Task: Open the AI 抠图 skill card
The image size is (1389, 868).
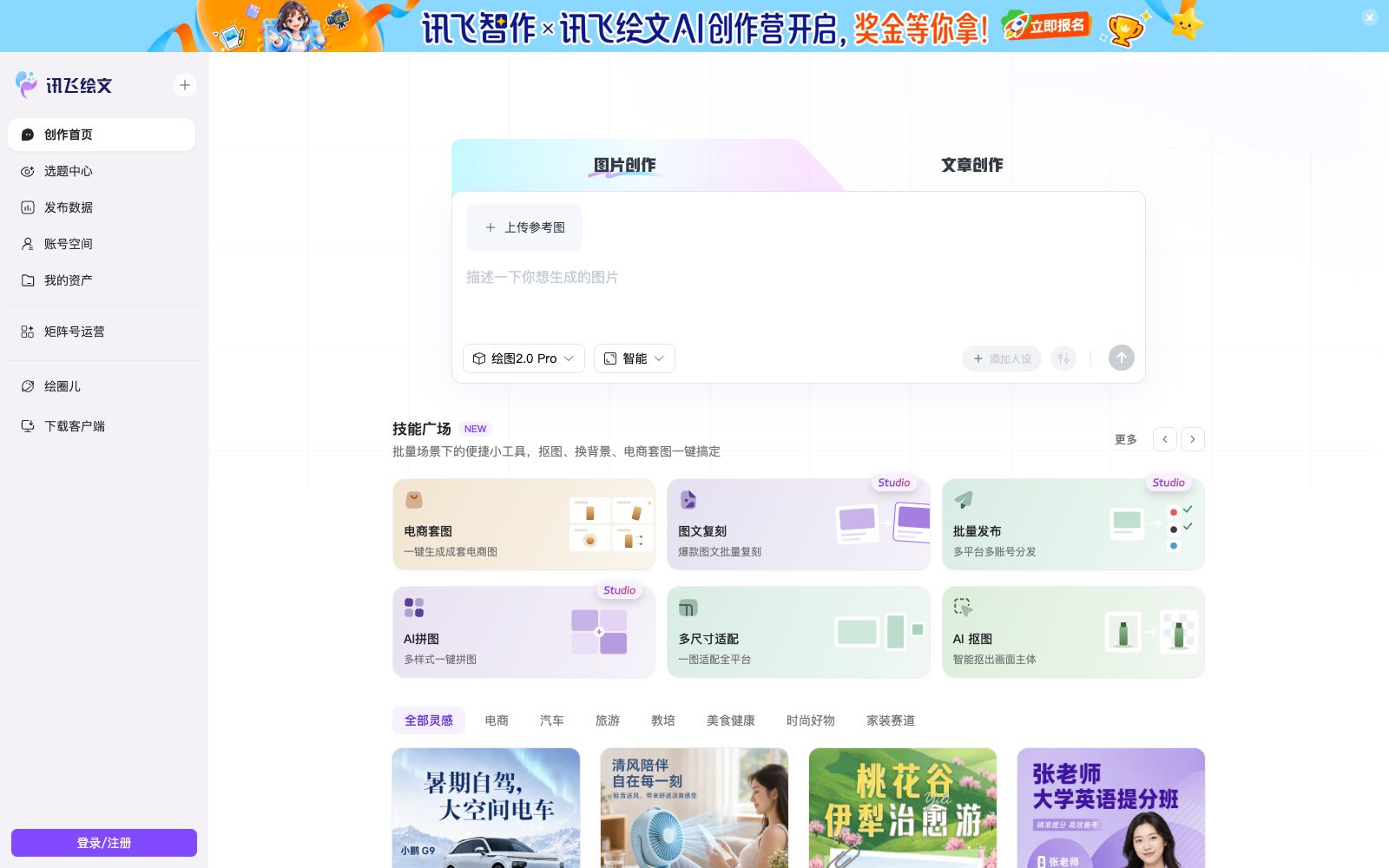Action: [x=1073, y=632]
